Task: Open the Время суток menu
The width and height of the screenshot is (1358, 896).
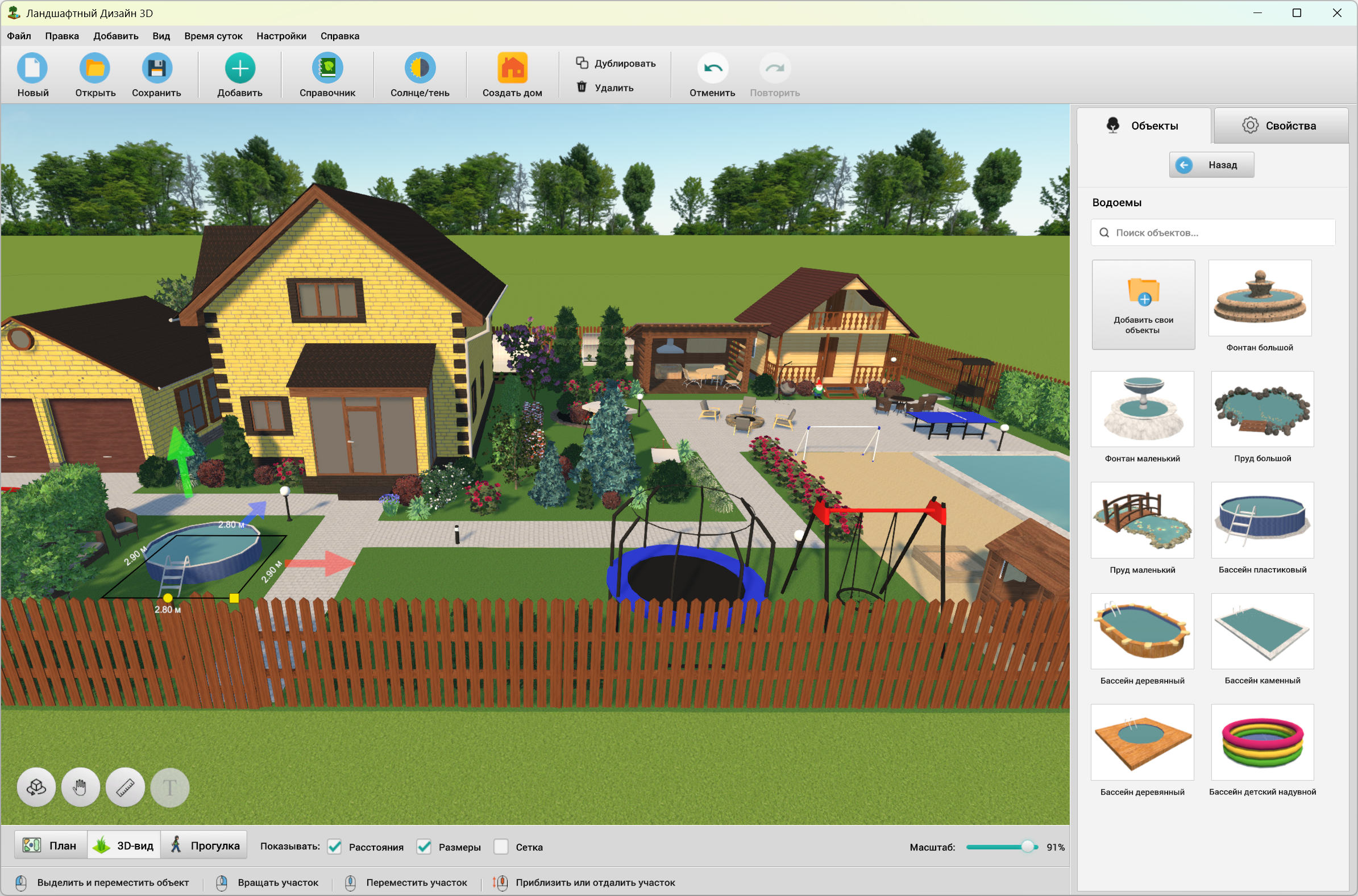Action: click(213, 36)
